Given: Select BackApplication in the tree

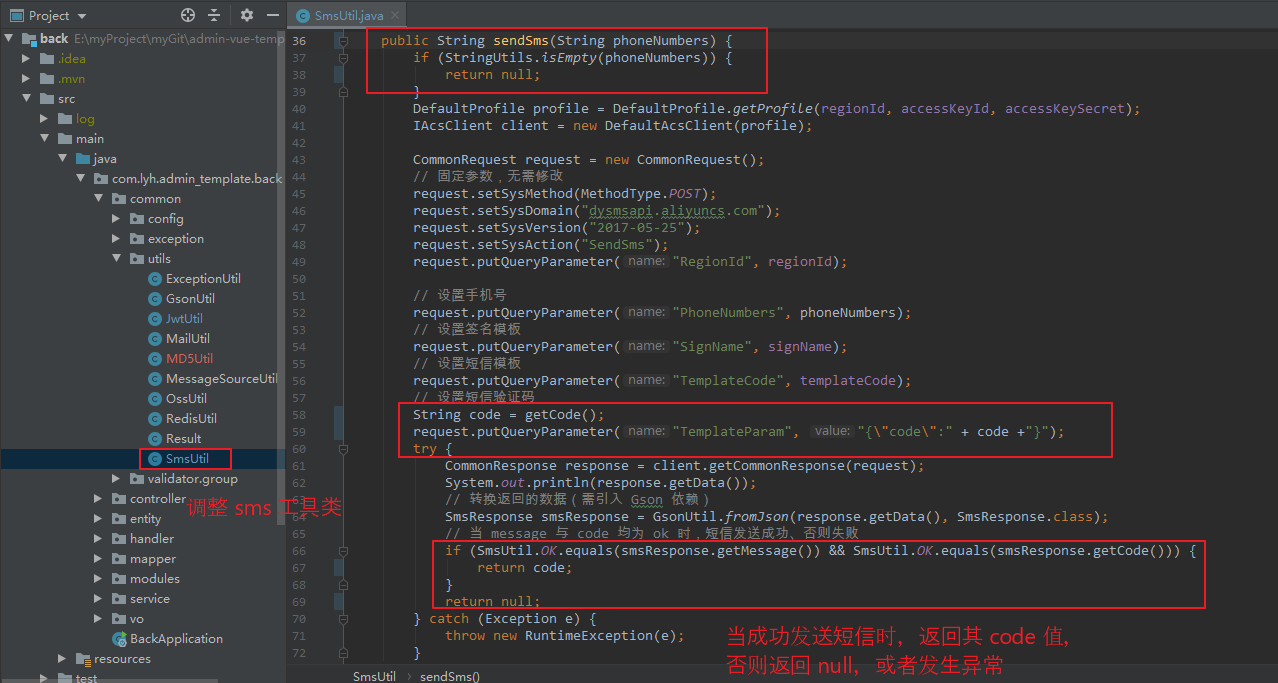Looking at the screenshot, I should coord(176,639).
